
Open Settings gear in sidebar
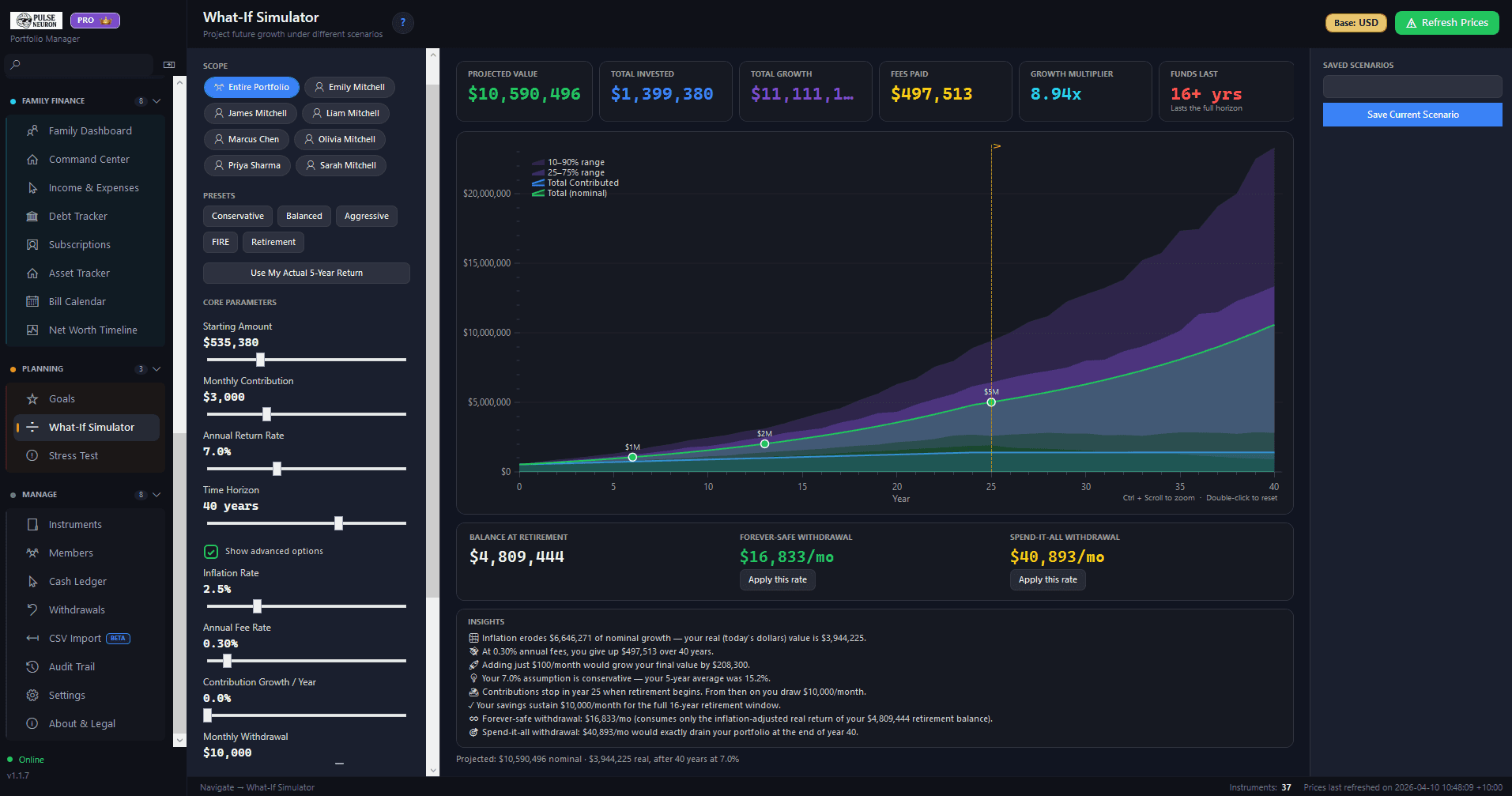pyautogui.click(x=32, y=696)
